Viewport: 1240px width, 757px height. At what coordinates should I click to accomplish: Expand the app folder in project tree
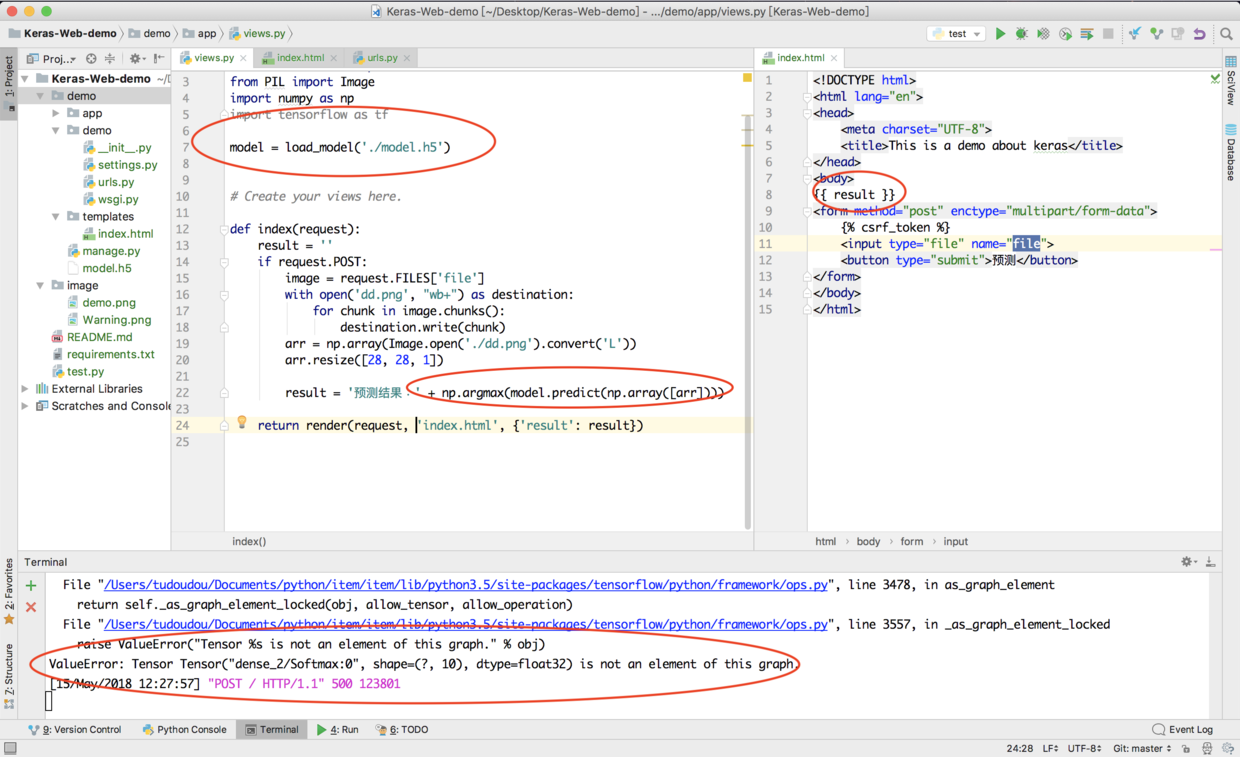[56, 114]
